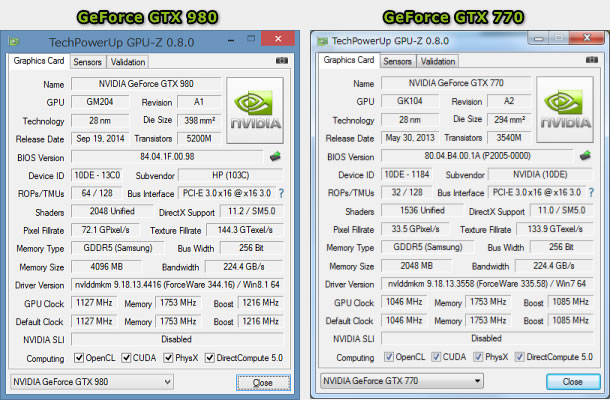Click DirectX Support value 11.2 / SM5.0
Viewport: 610px width, 400px height.
coord(252,211)
